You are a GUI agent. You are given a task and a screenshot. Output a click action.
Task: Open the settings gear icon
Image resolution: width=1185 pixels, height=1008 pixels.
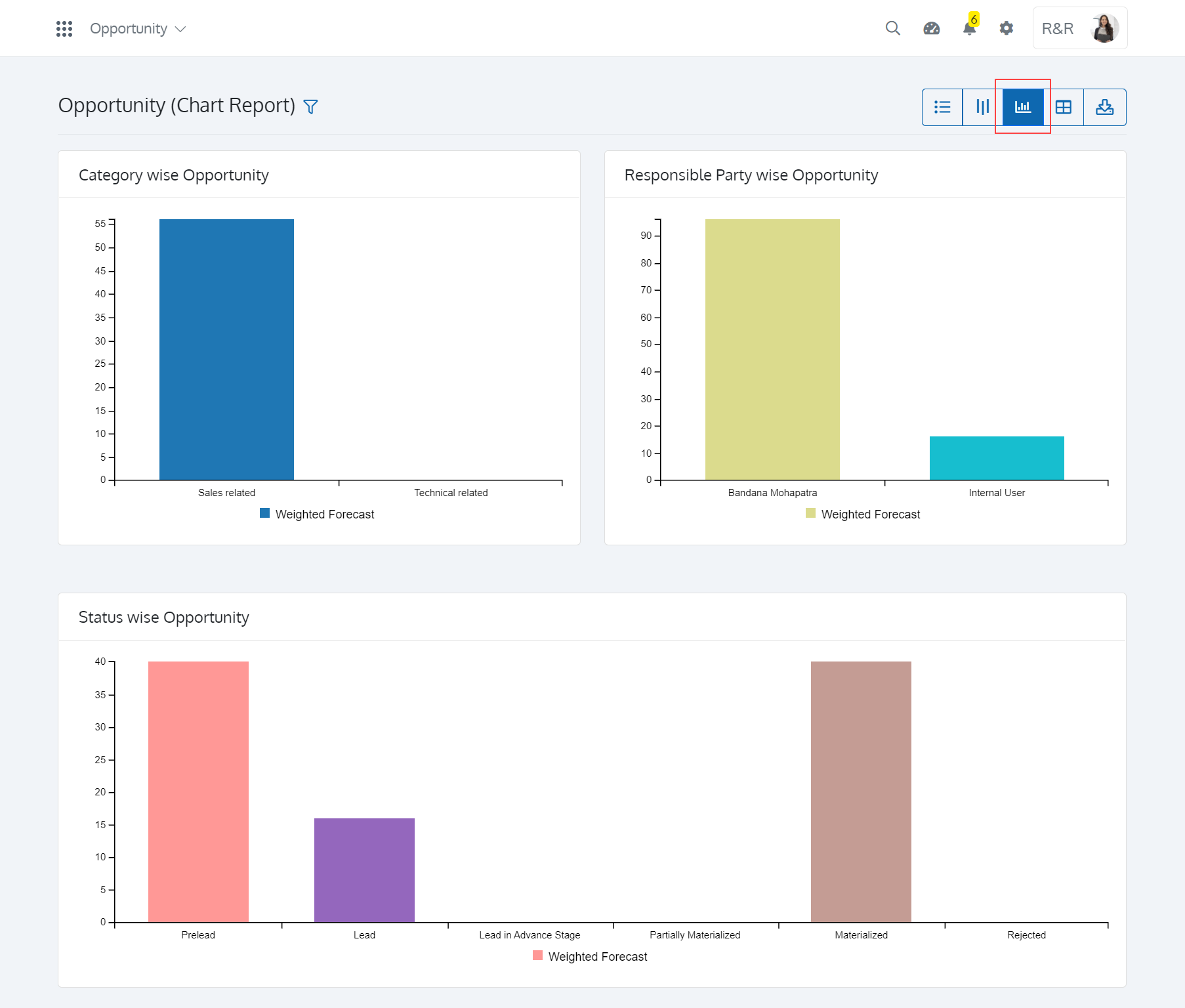point(1006,28)
